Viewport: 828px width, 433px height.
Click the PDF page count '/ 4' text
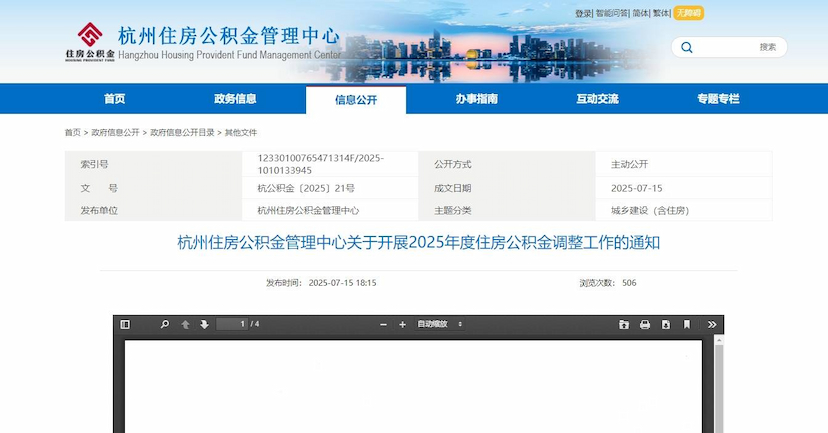255,324
